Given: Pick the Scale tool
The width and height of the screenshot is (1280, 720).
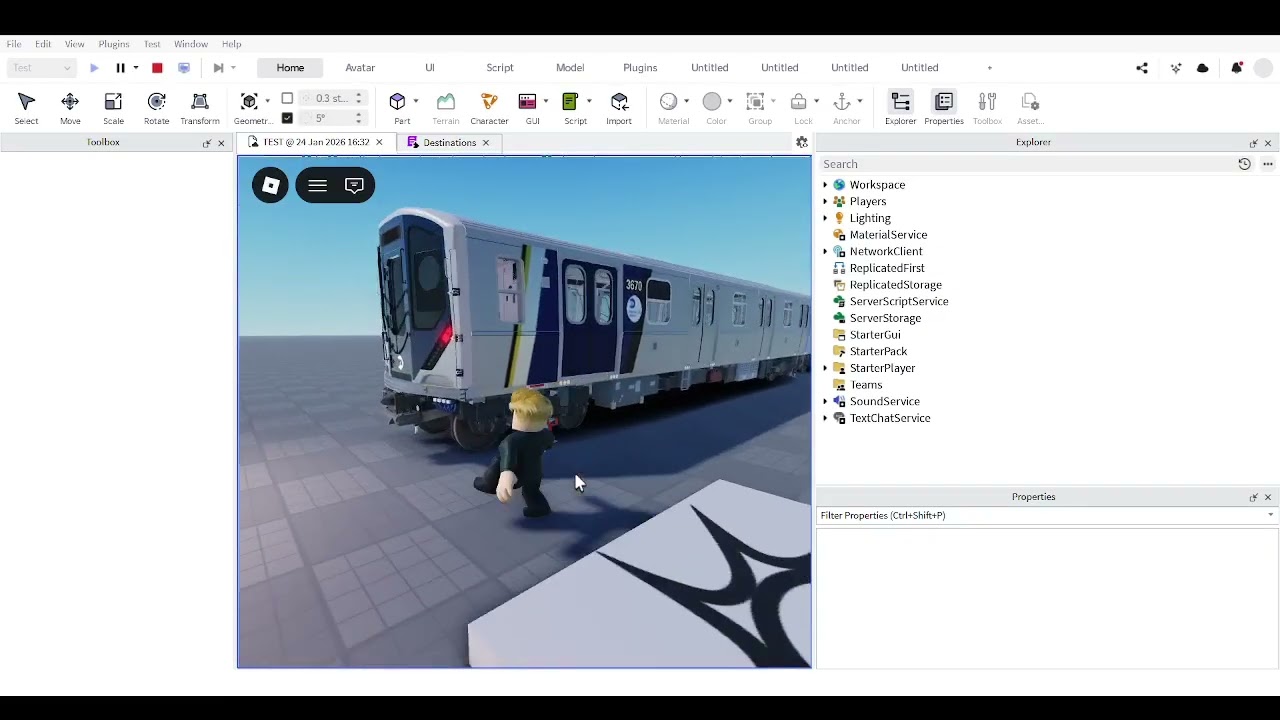Looking at the screenshot, I should pos(113,108).
